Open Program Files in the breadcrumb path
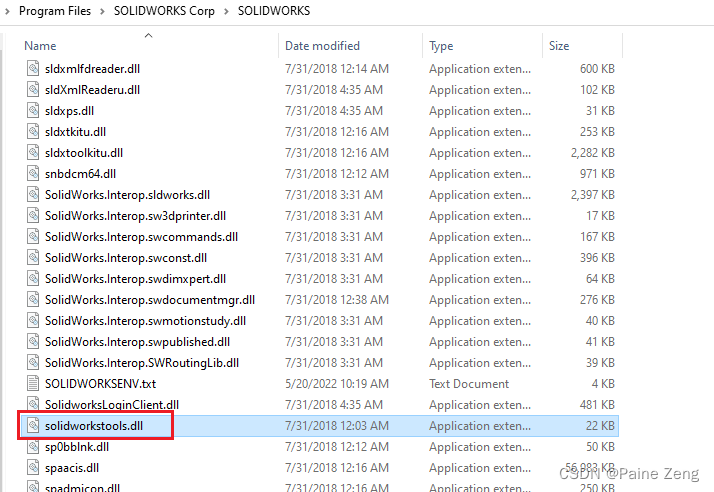Image resolution: width=714 pixels, height=492 pixels. tap(55, 11)
